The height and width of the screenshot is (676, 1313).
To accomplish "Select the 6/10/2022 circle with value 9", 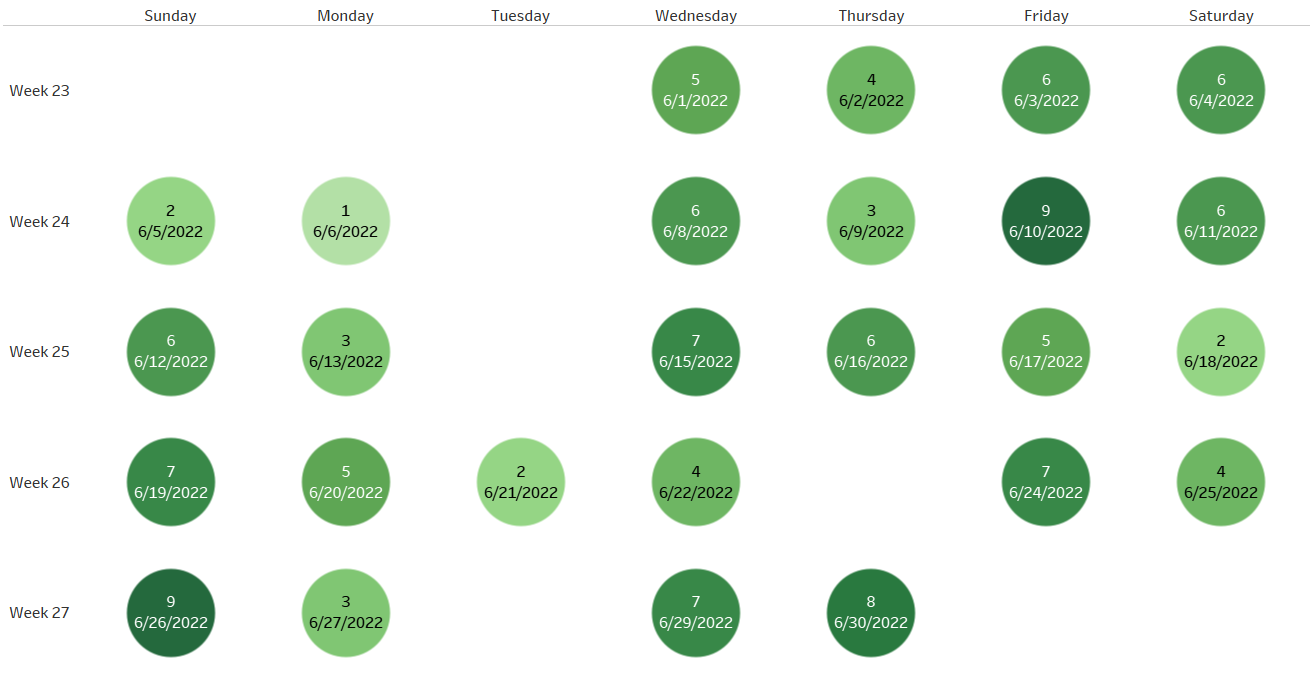I will [1046, 221].
